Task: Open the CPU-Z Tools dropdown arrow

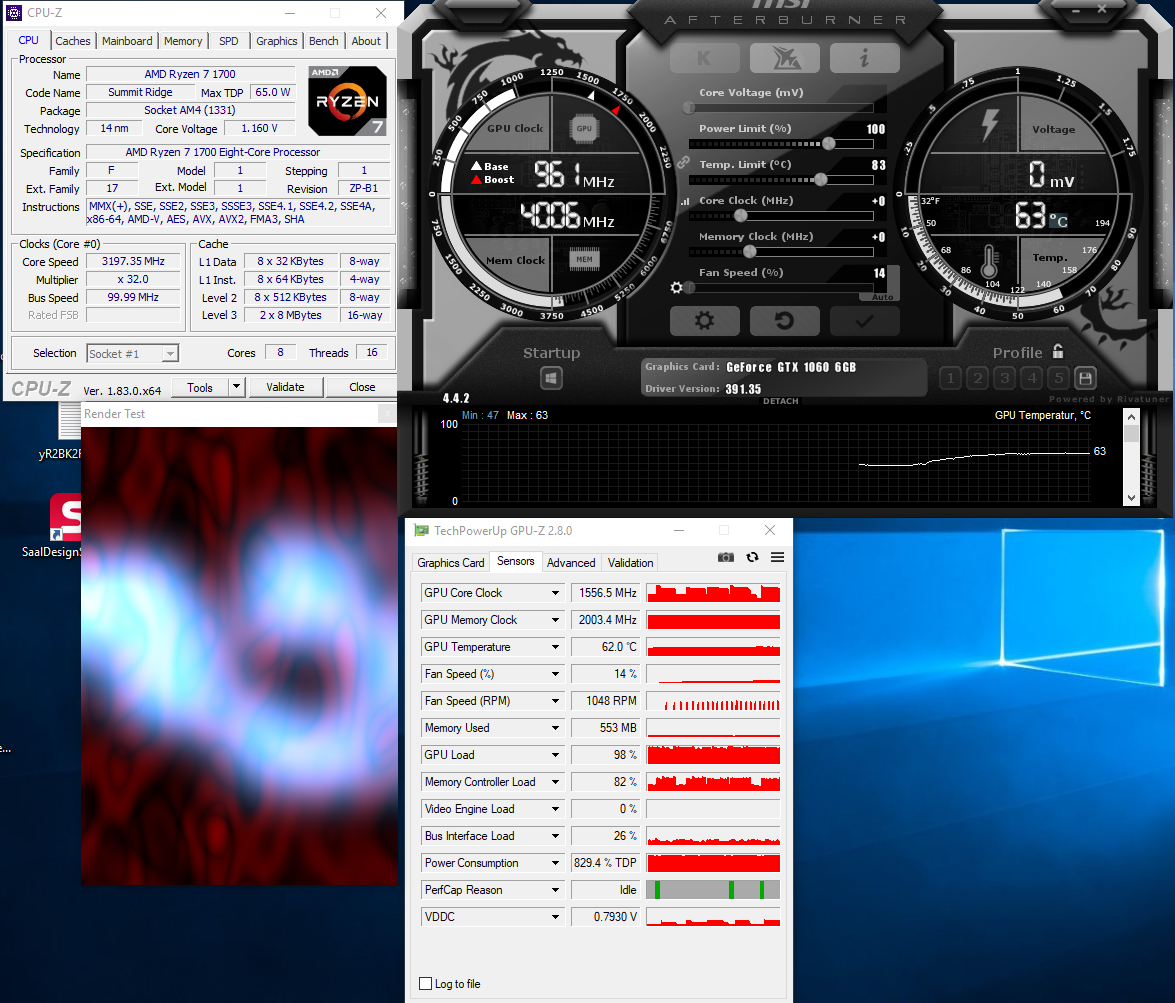Action: (x=236, y=387)
